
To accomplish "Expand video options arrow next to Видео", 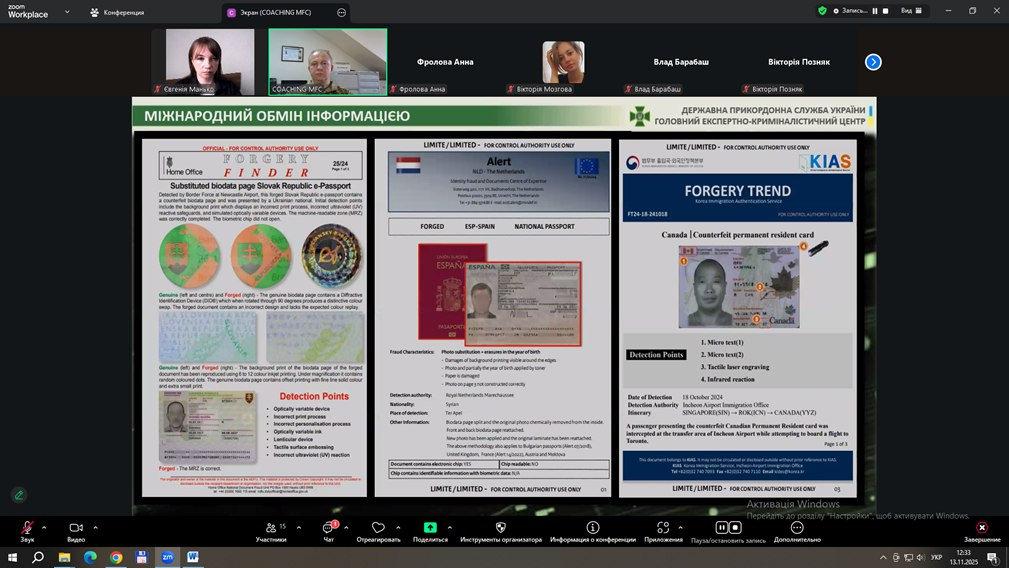I will click(x=95, y=527).
